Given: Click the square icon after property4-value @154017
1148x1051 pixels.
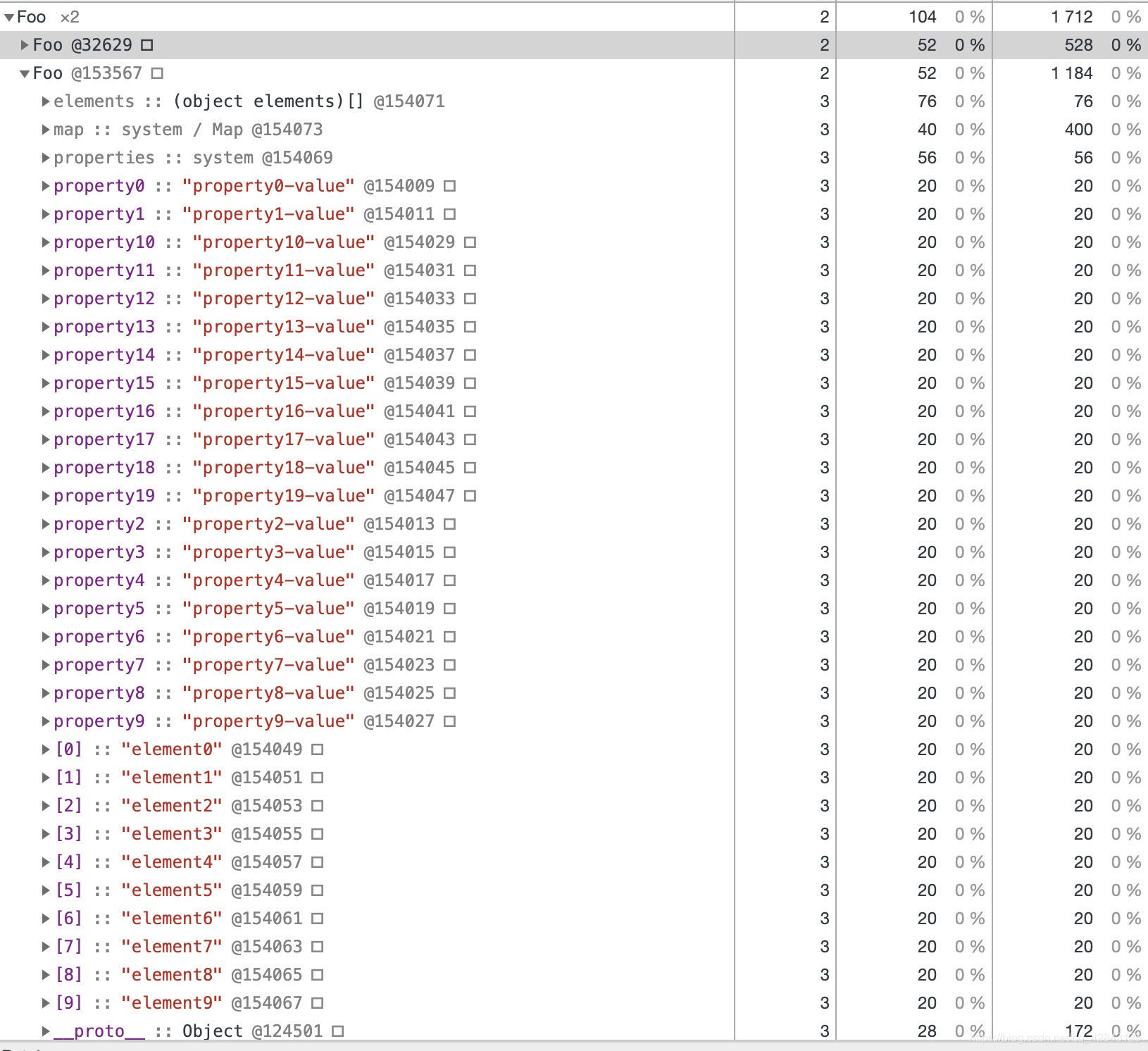Looking at the screenshot, I should [450, 580].
